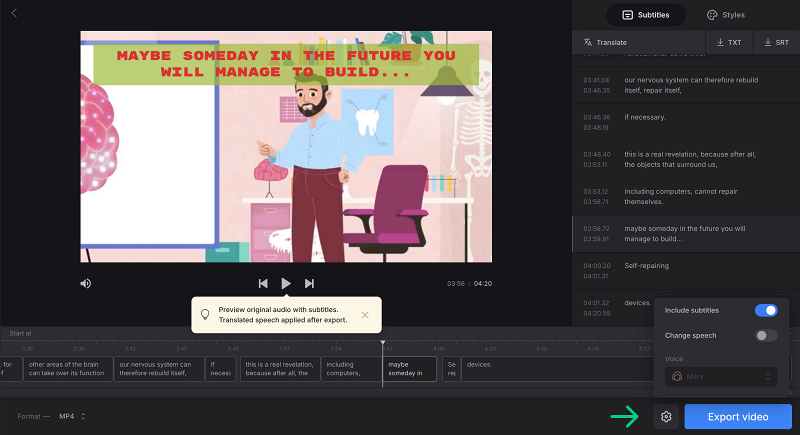800x435 pixels.
Task: Open the Translate option
Action: pyautogui.click(x=605, y=42)
